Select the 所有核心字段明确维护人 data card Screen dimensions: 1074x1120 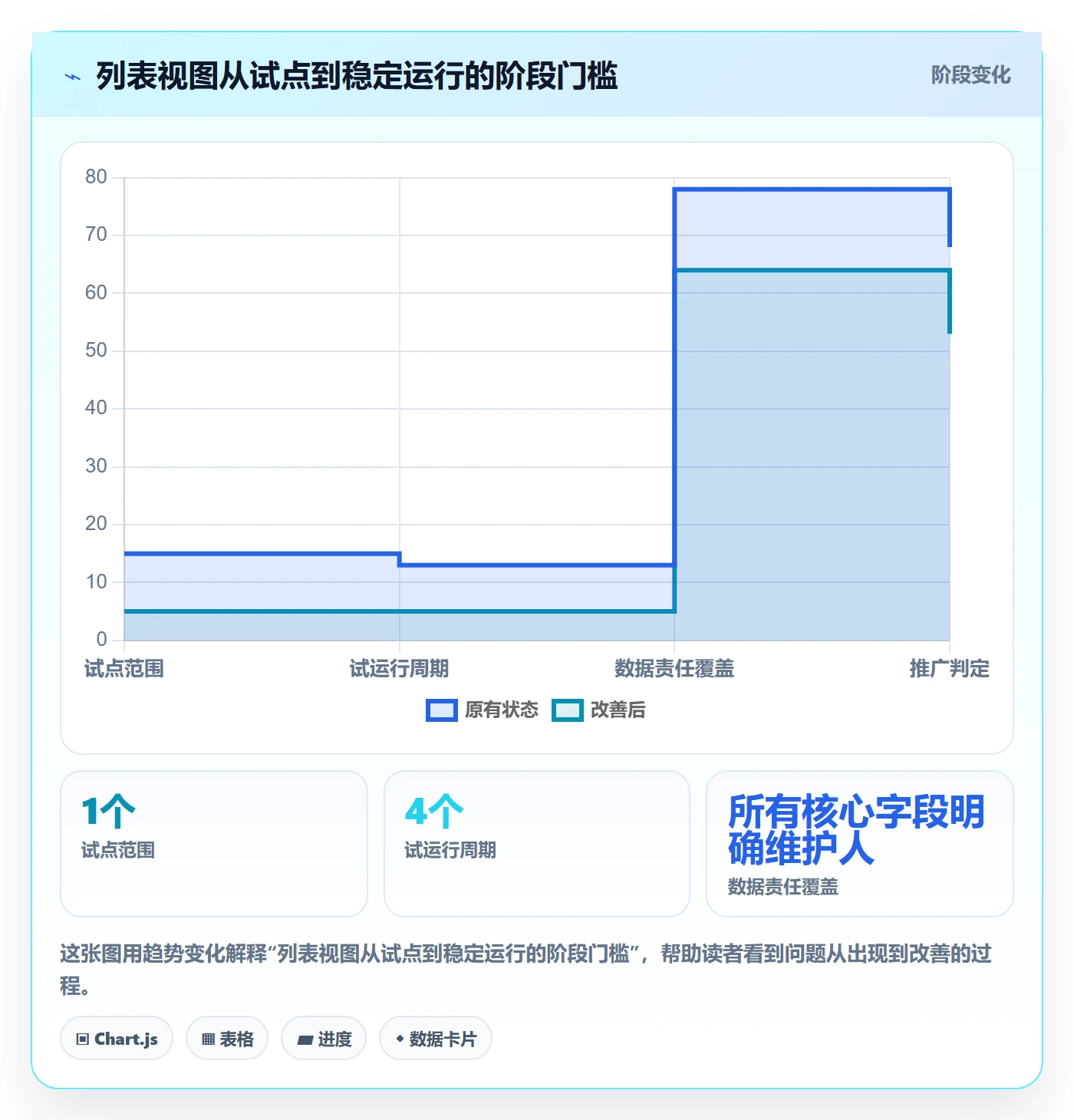(x=860, y=844)
